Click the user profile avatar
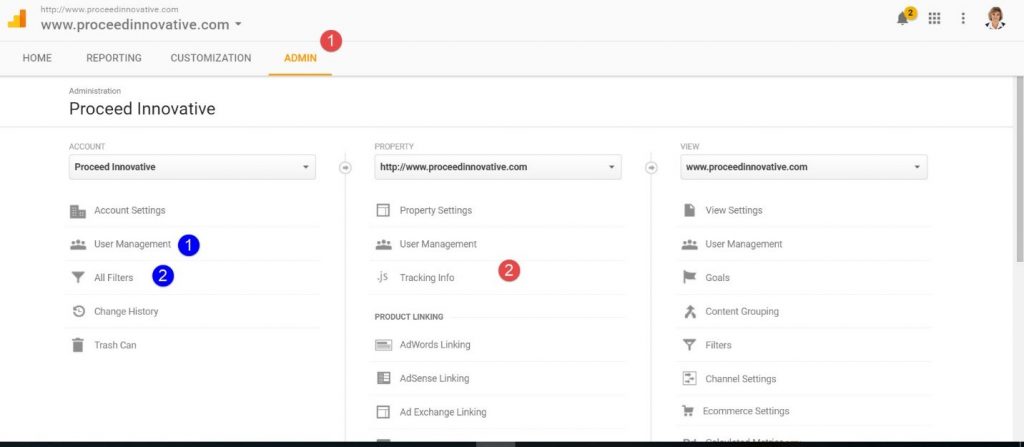The height and width of the screenshot is (447, 1024). coord(995,18)
